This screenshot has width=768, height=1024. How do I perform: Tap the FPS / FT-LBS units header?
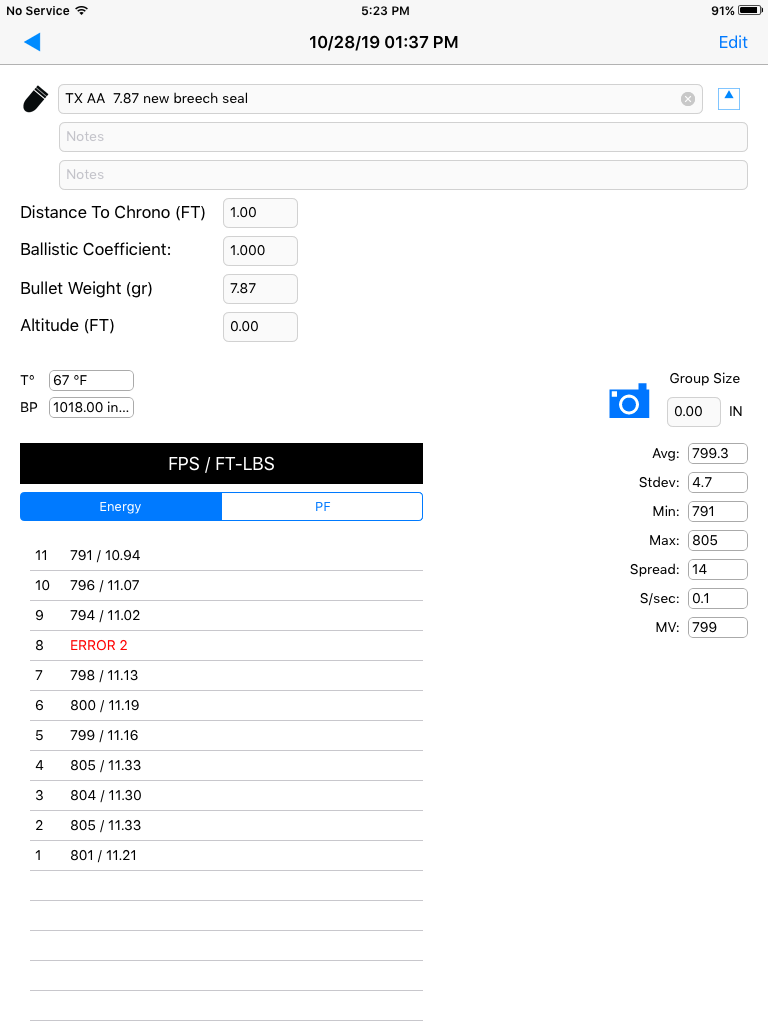pos(221,464)
